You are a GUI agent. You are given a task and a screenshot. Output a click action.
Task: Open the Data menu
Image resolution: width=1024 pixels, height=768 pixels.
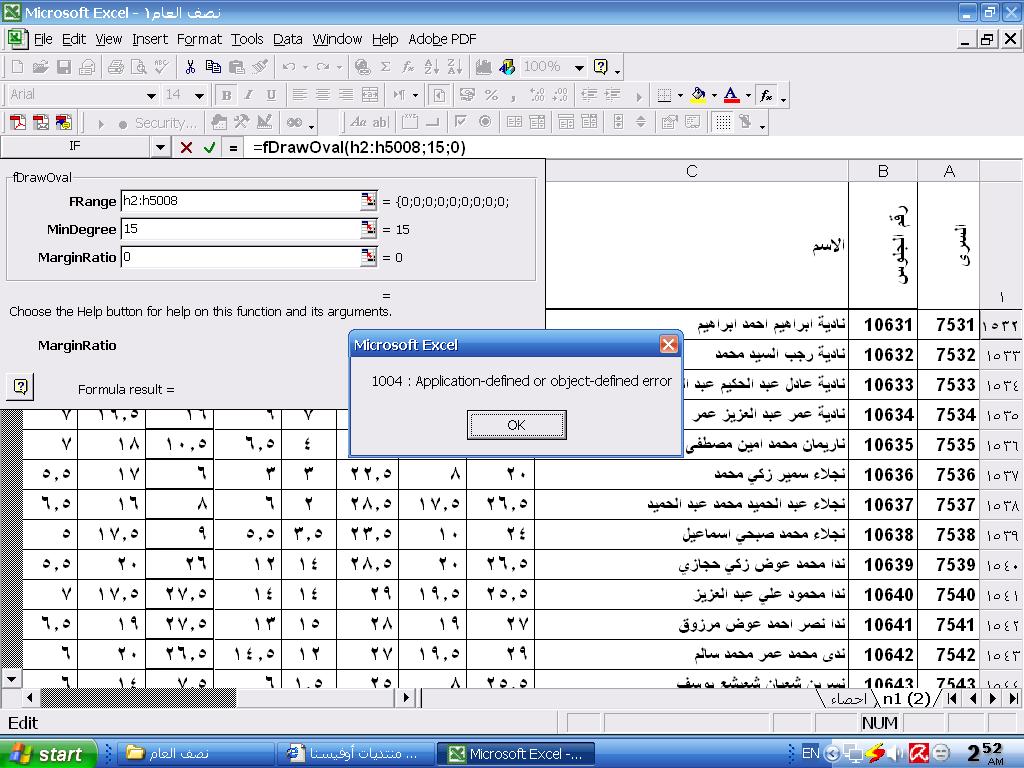point(287,39)
